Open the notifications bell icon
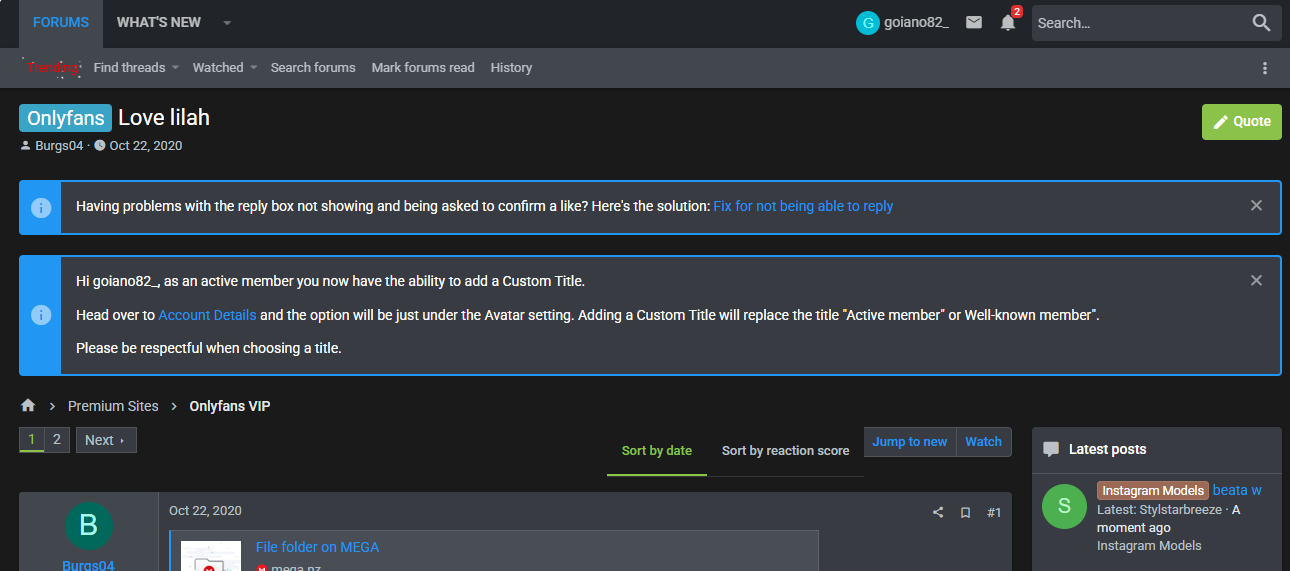Image resolution: width=1290 pixels, height=571 pixels. click(x=1008, y=23)
